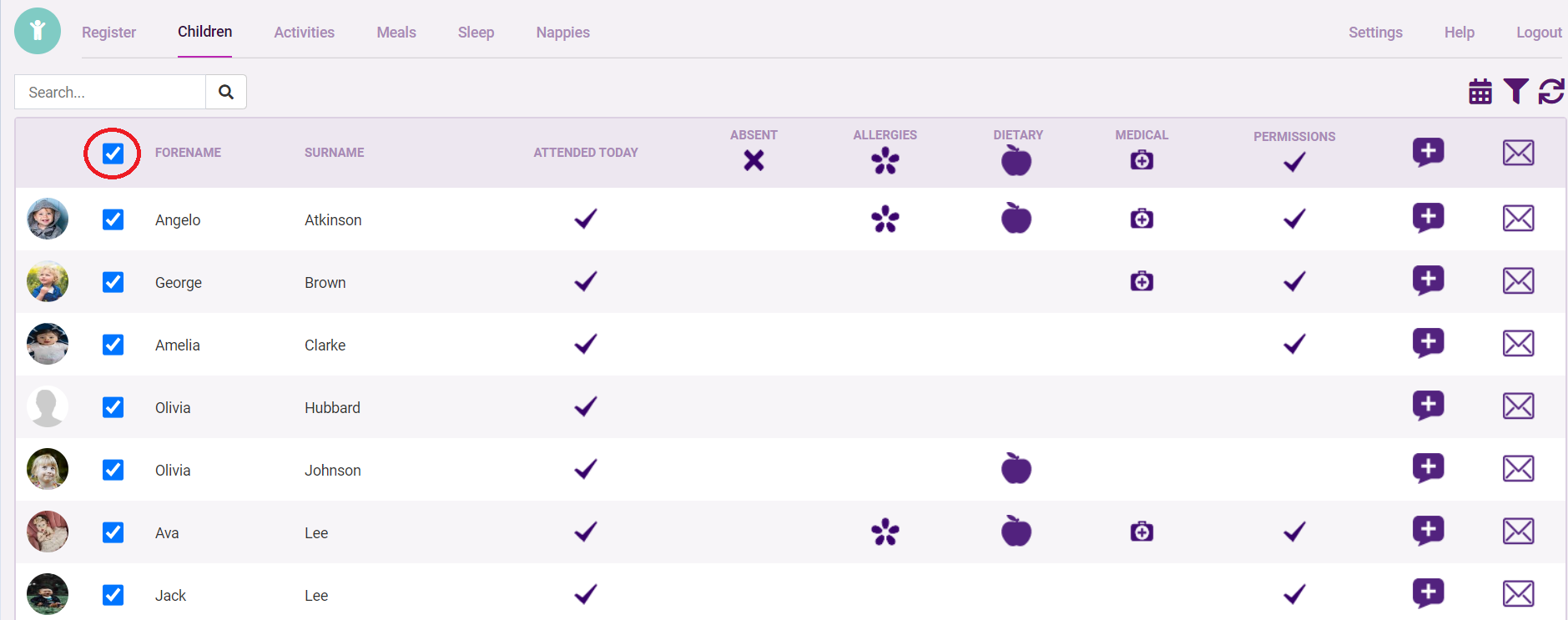Image resolution: width=1568 pixels, height=620 pixels.
Task: Click the Logout link
Action: (1538, 33)
